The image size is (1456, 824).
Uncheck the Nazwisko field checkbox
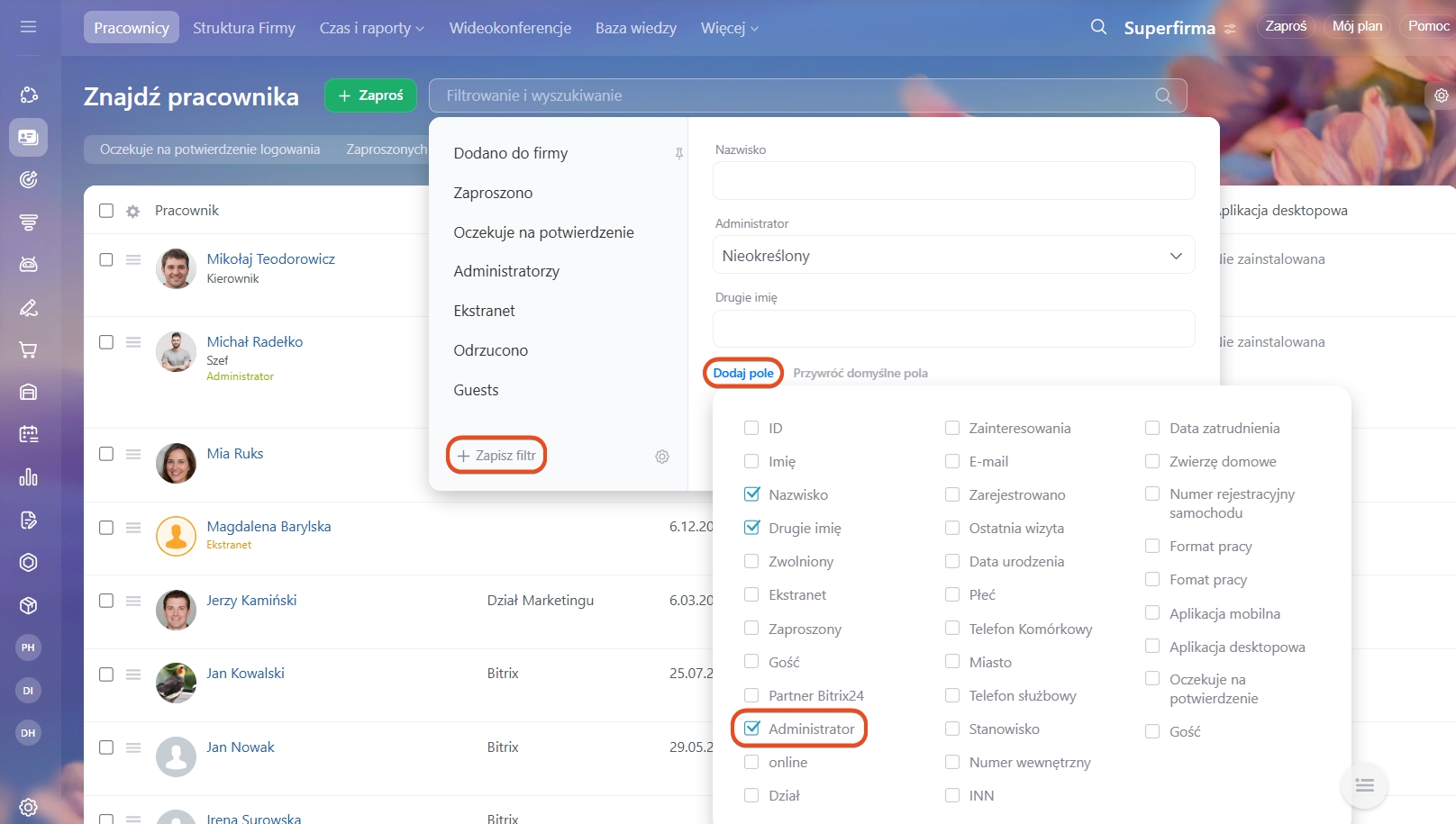pyautogui.click(x=751, y=494)
